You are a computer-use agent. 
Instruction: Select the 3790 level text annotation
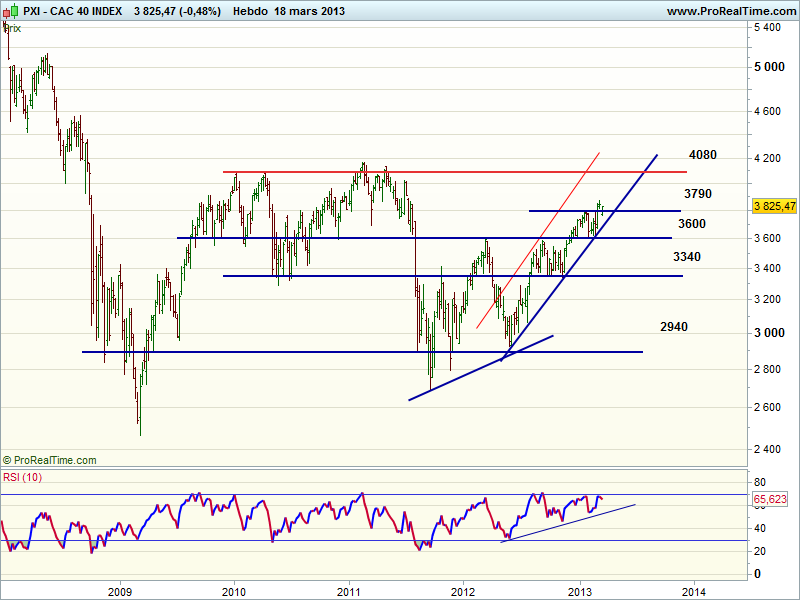[698, 193]
